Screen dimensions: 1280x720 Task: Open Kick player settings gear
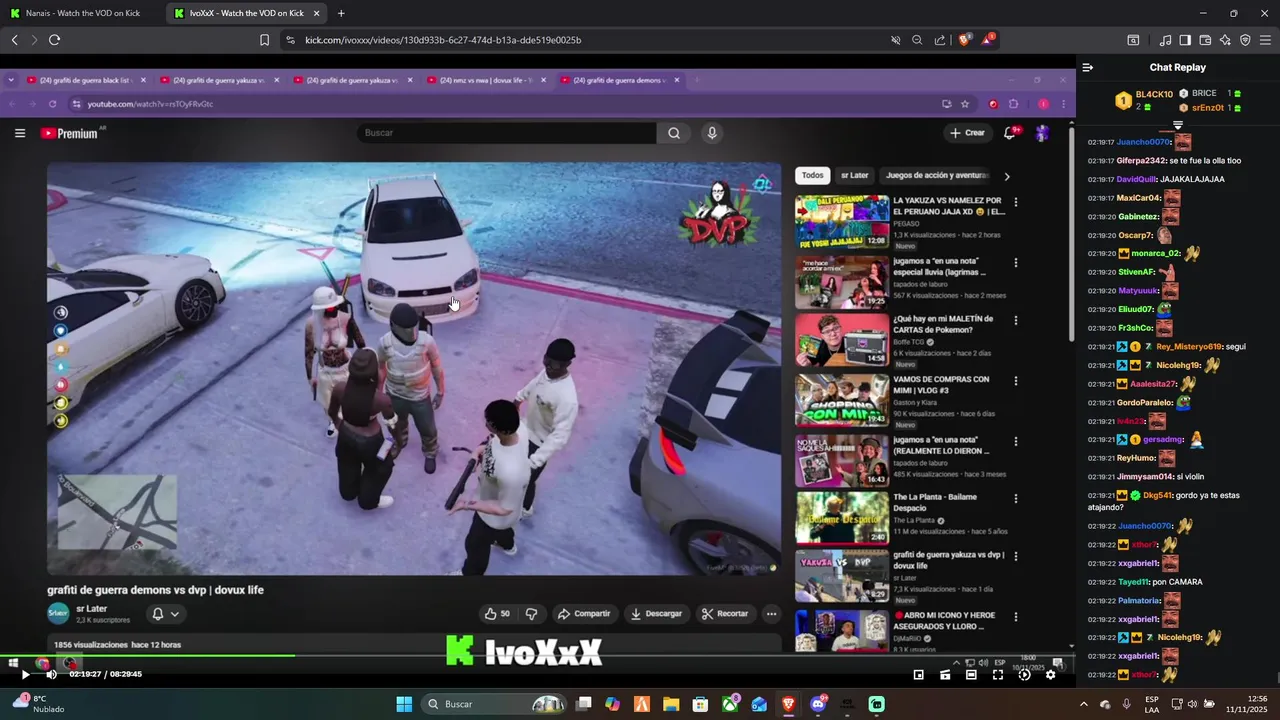point(1050,675)
